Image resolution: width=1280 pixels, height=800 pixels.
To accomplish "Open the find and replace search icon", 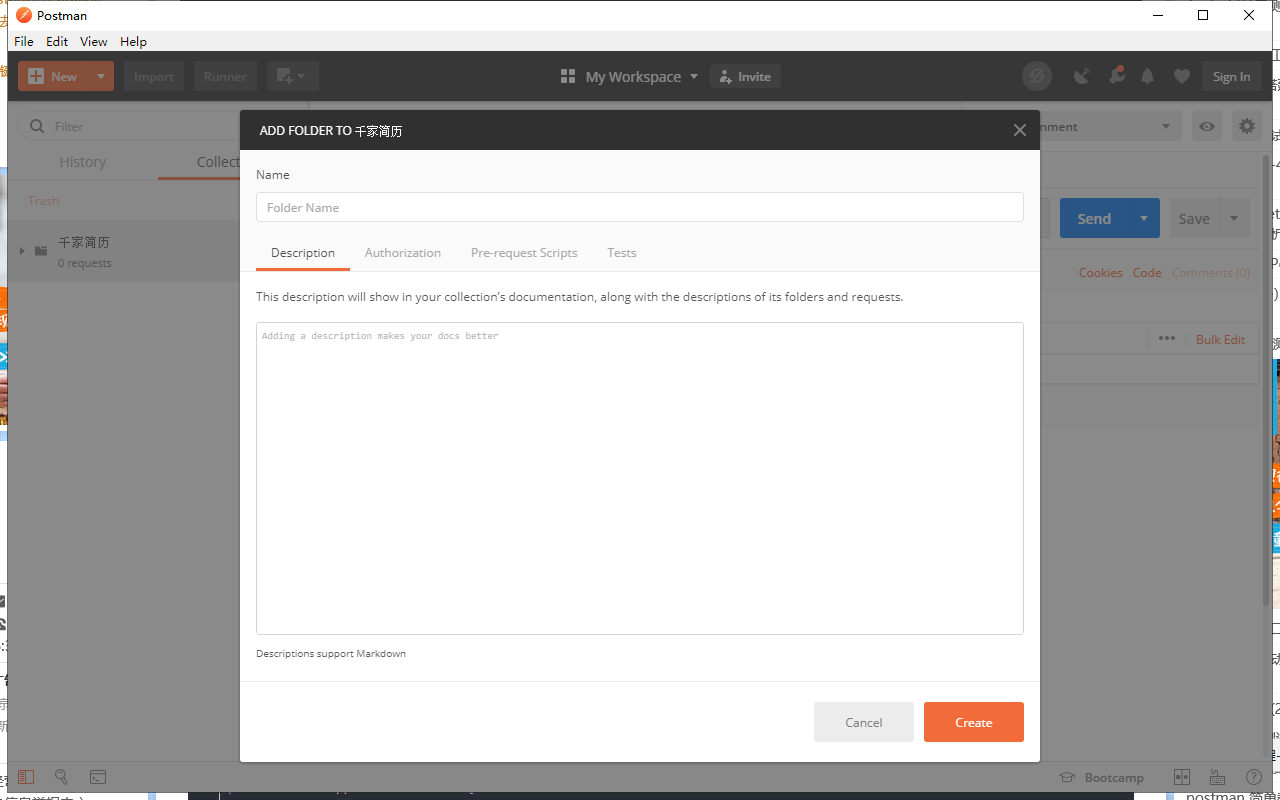I will pos(62,777).
